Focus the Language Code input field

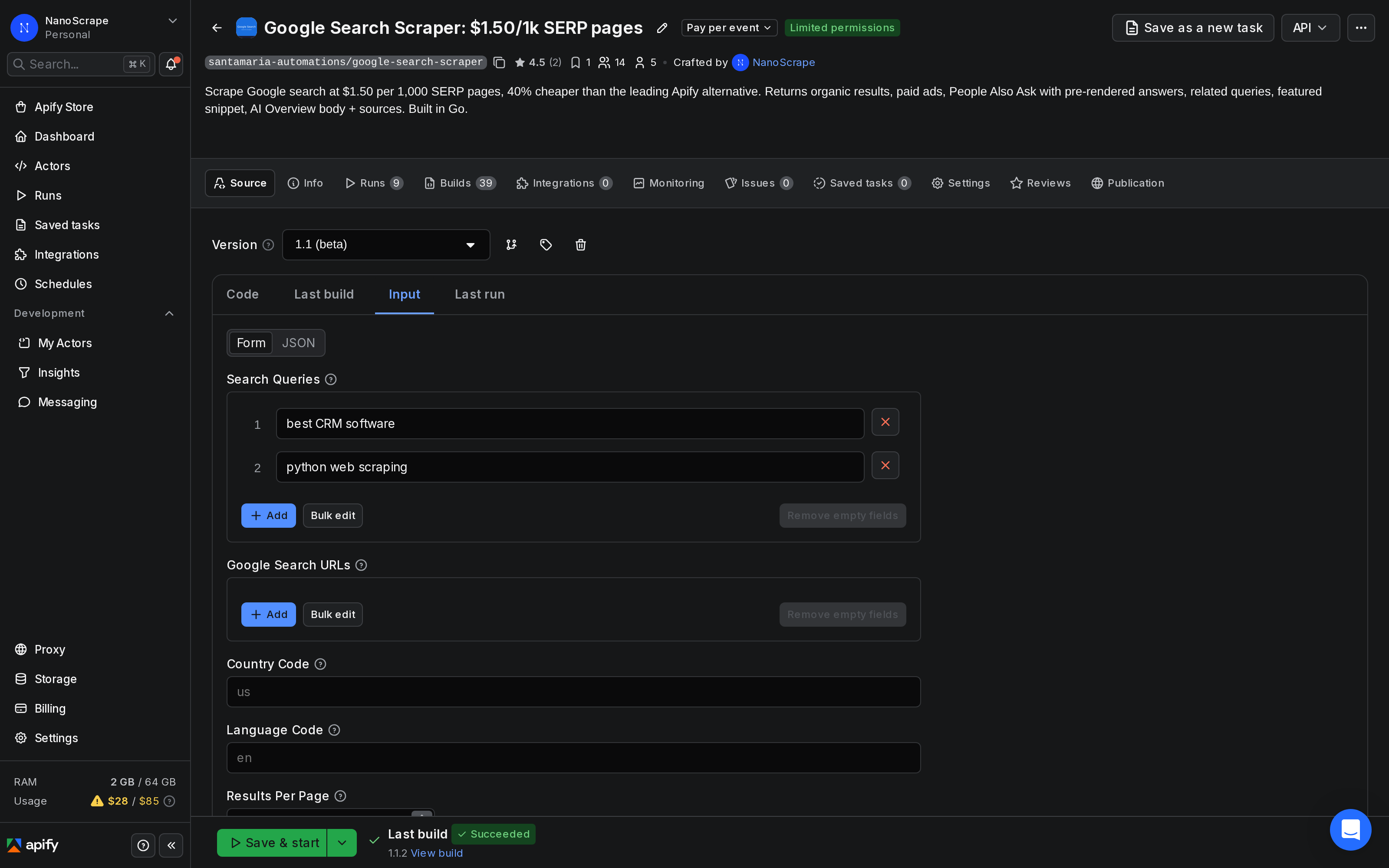coord(573,758)
